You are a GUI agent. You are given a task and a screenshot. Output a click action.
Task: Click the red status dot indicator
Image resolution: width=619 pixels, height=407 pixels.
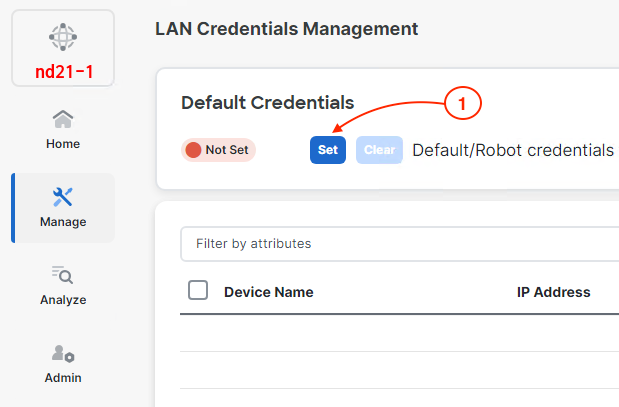click(x=193, y=150)
